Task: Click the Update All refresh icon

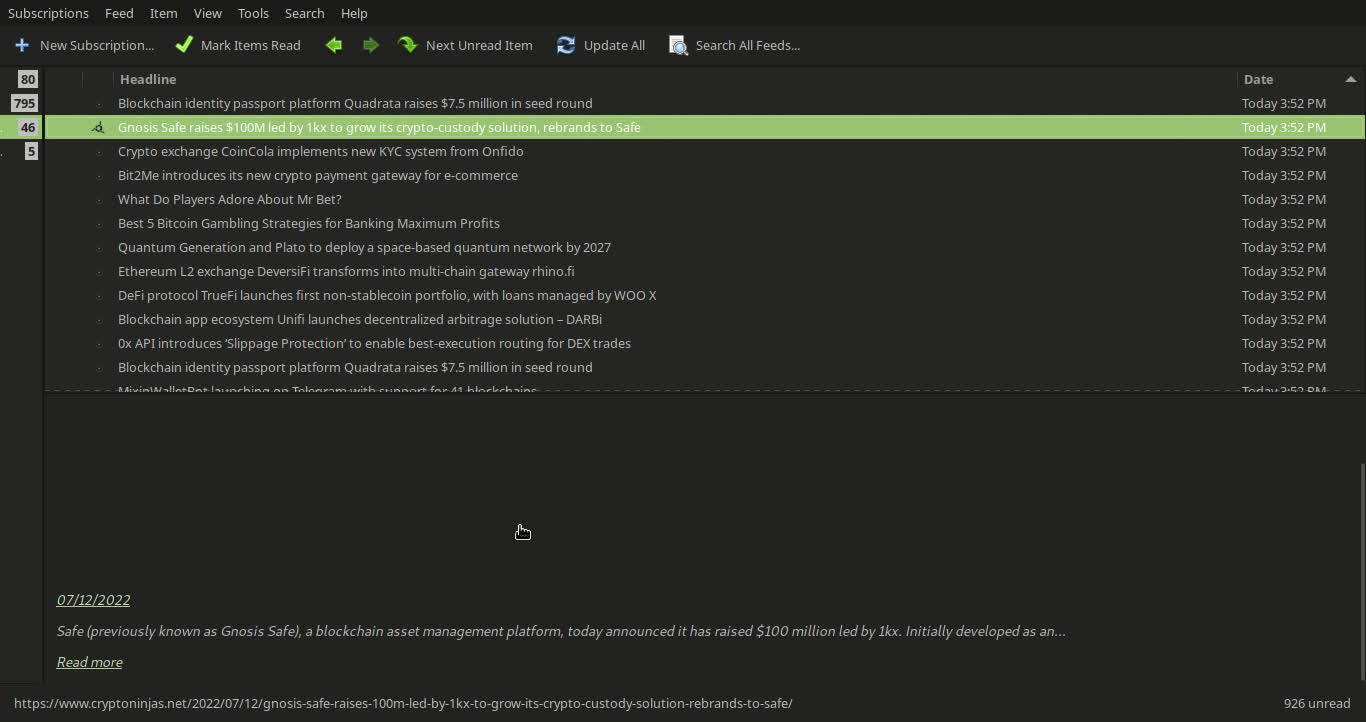Action: (566, 45)
